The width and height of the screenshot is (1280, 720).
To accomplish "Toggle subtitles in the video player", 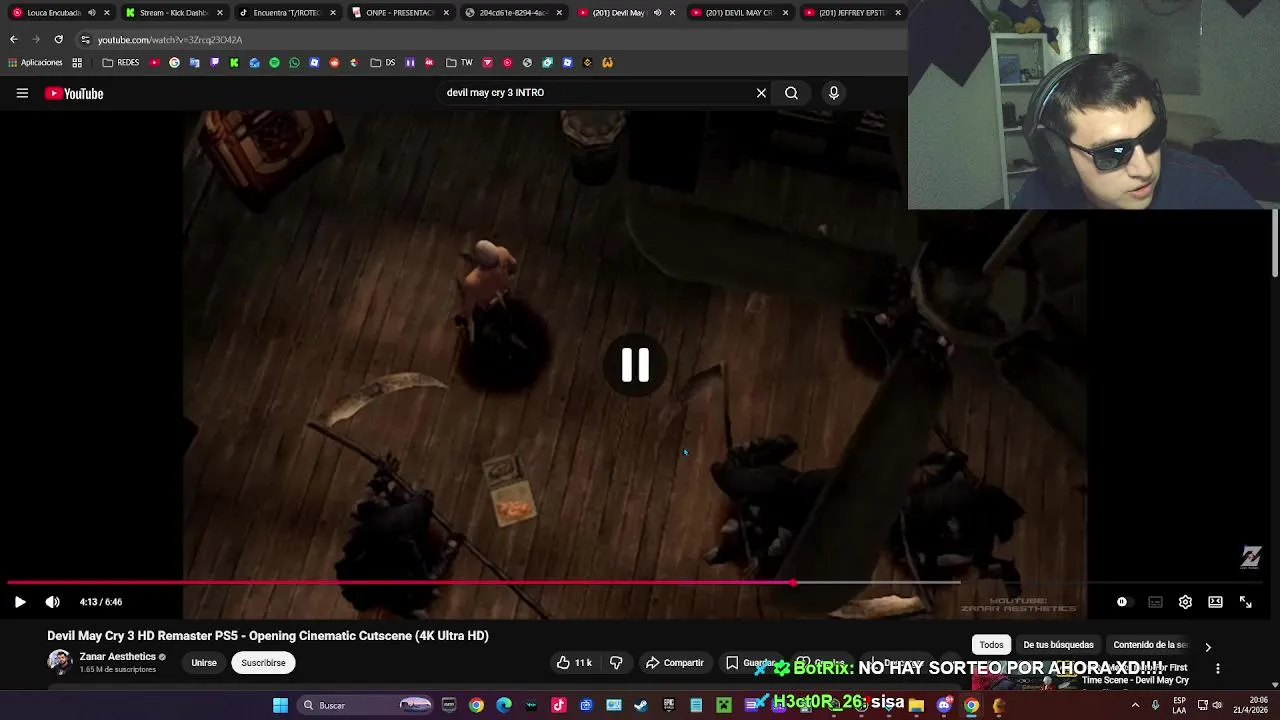I will point(1155,602).
